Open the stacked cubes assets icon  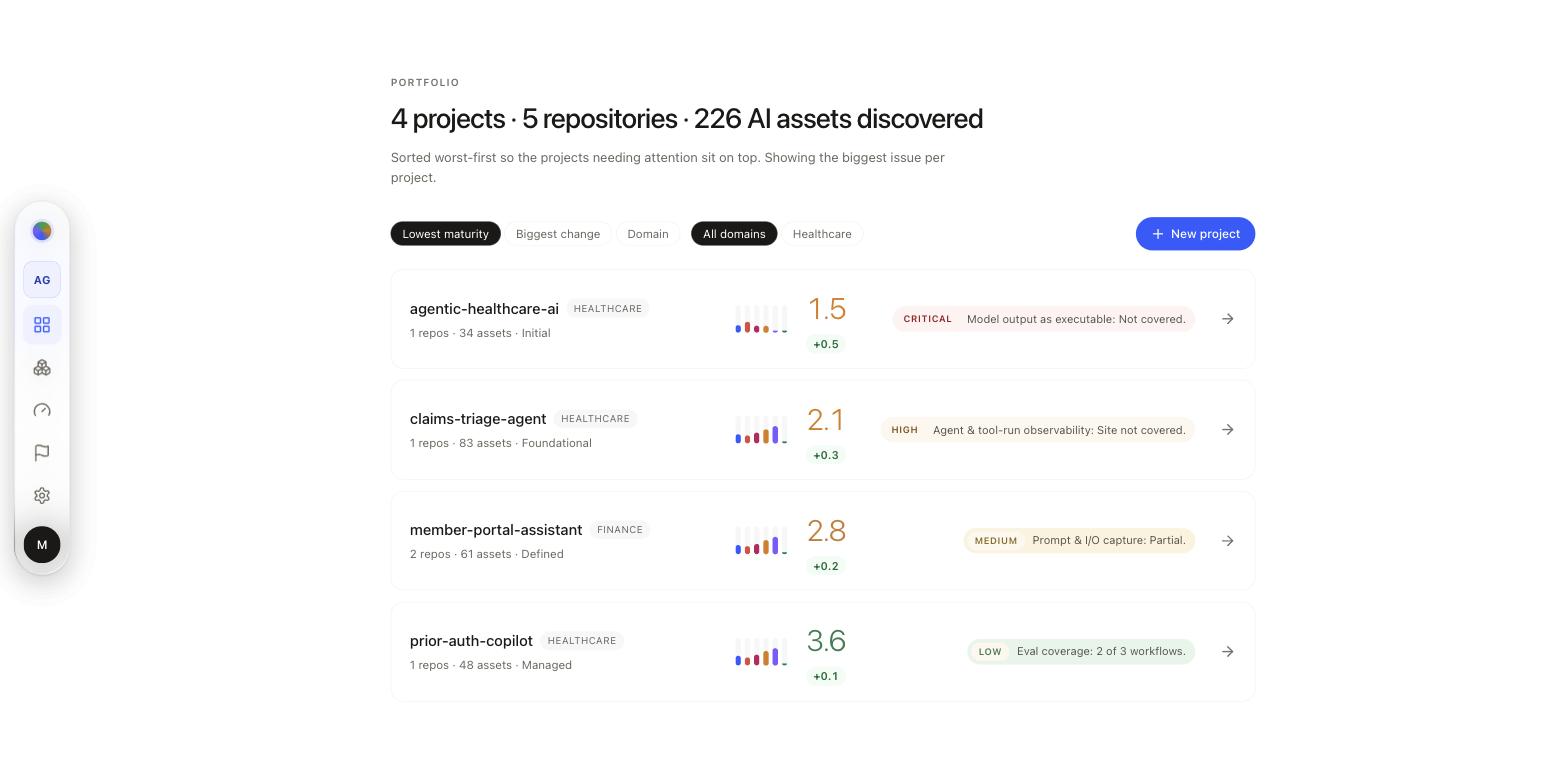[x=42, y=368]
